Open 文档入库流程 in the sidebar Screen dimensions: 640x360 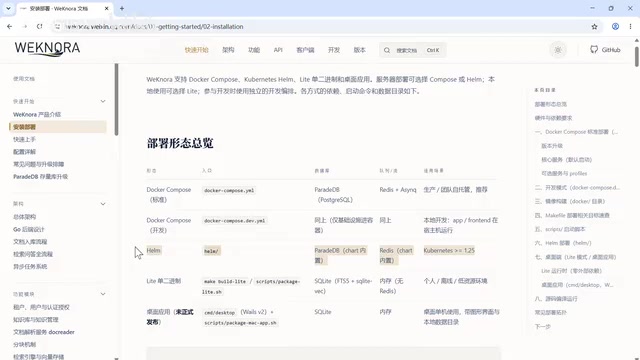(x=30, y=242)
